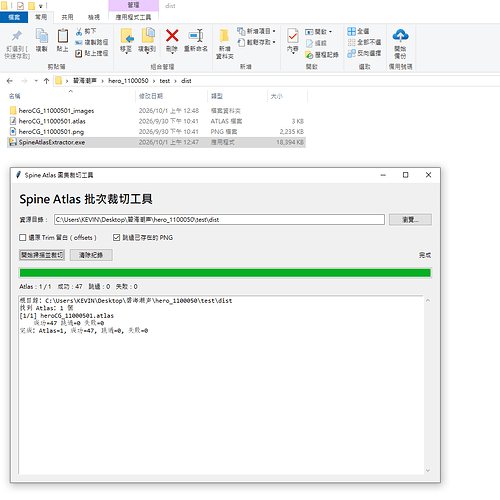Click the New Folder icon
This screenshot has height=500, width=500.
pyautogui.click(x=224, y=36)
